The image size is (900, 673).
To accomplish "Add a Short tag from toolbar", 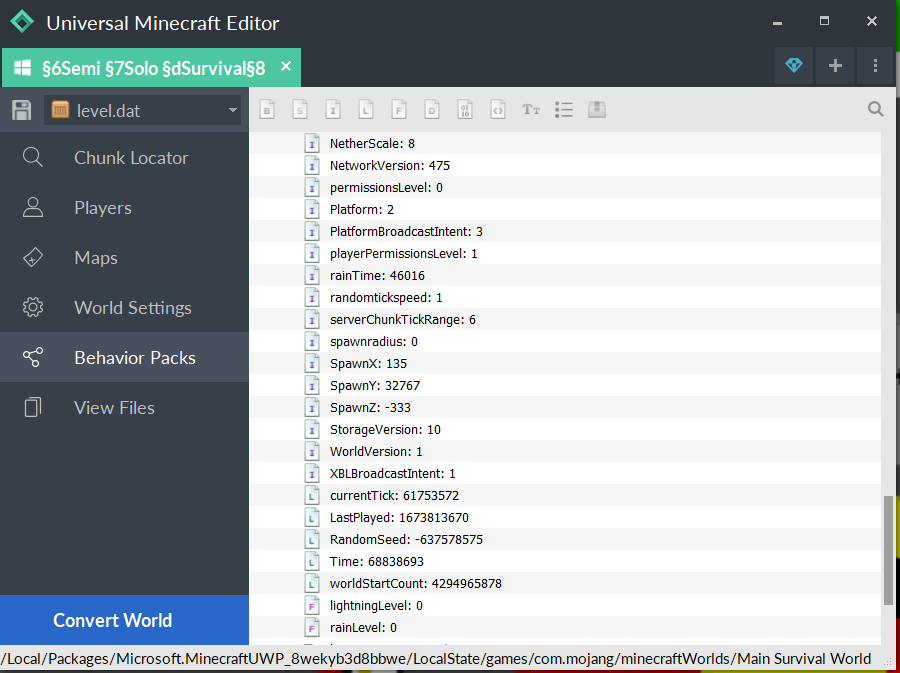I will [299, 110].
